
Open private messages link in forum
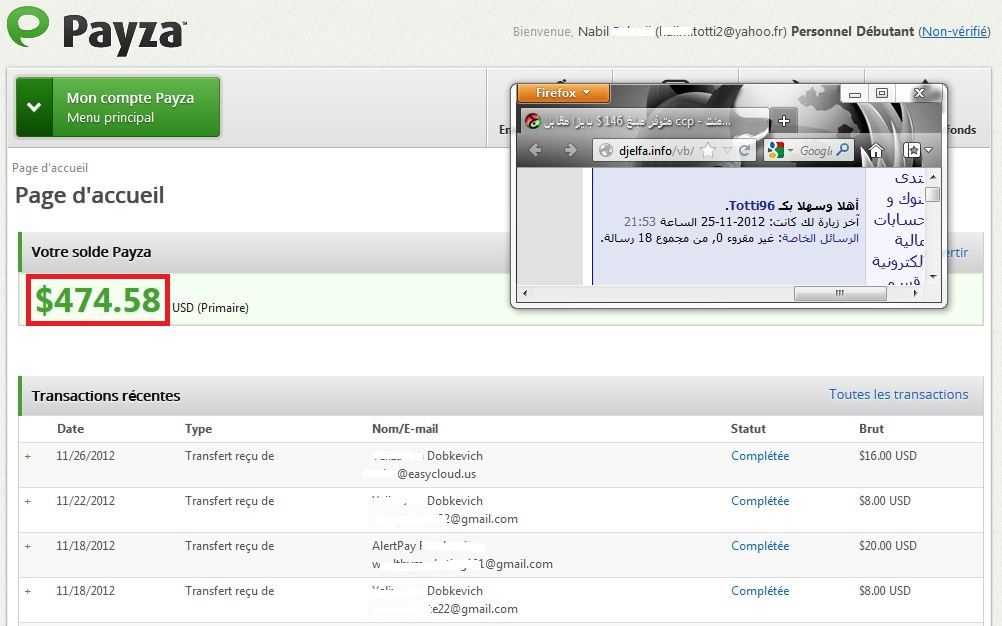click(x=821, y=238)
